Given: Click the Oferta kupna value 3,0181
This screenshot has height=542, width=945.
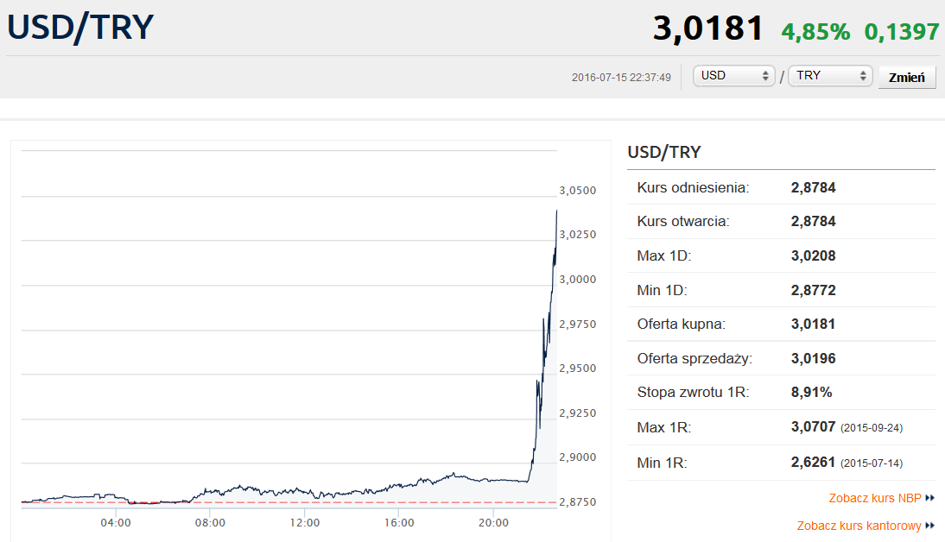Looking at the screenshot, I should point(813,324).
